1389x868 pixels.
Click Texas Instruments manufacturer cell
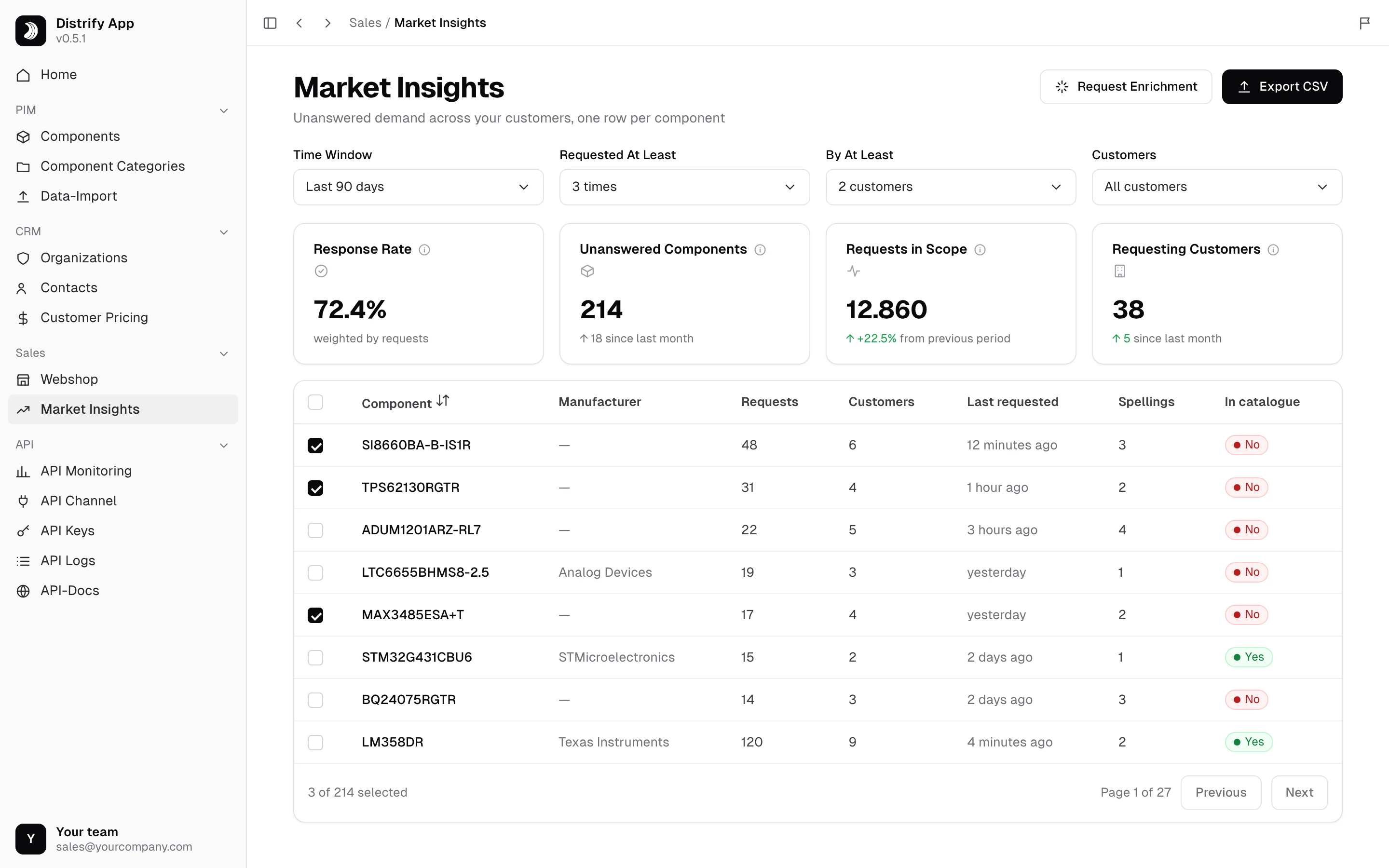(613, 742)
